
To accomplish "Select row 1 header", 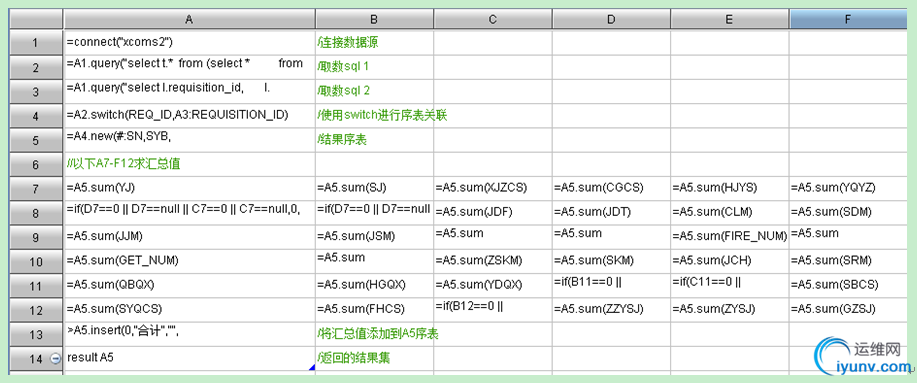I will click(x=36, y=42).
